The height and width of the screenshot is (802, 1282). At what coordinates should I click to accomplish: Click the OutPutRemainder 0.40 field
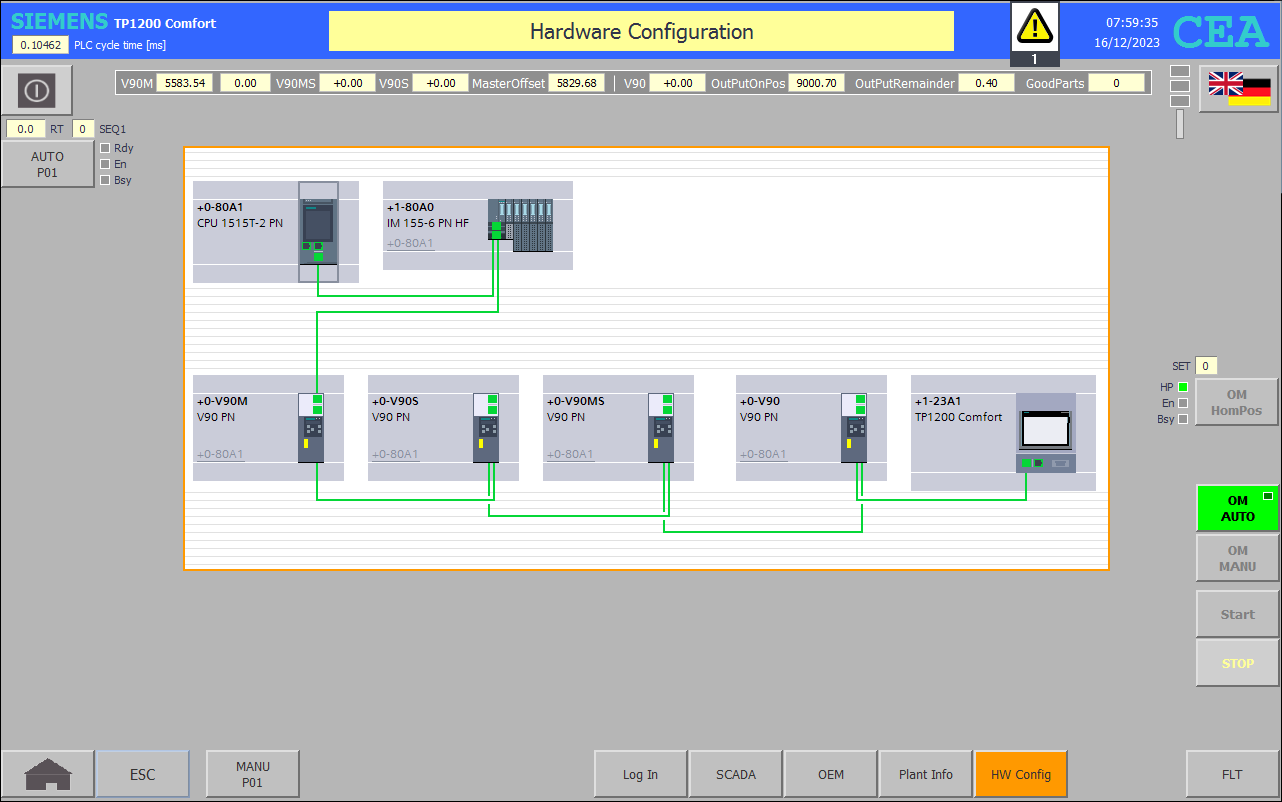tap(986, 83)
